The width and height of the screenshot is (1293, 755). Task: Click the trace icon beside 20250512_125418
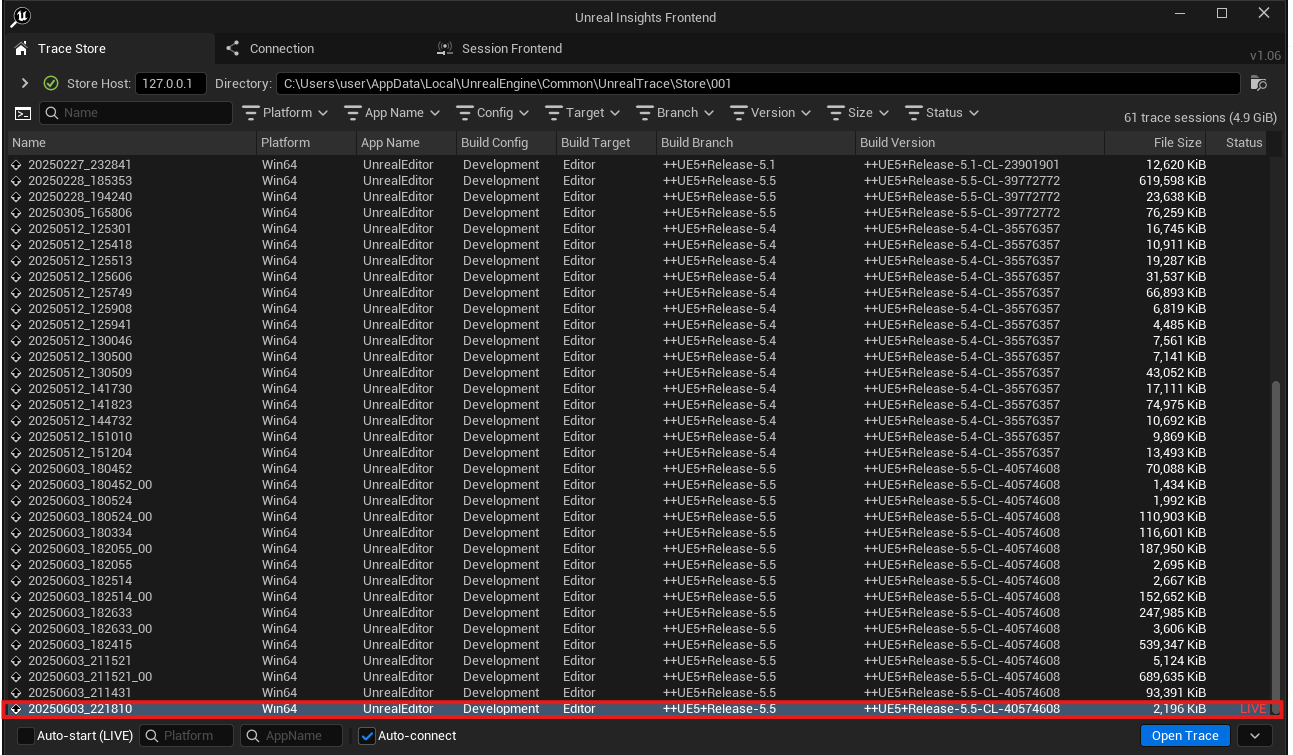coord(16,245)
